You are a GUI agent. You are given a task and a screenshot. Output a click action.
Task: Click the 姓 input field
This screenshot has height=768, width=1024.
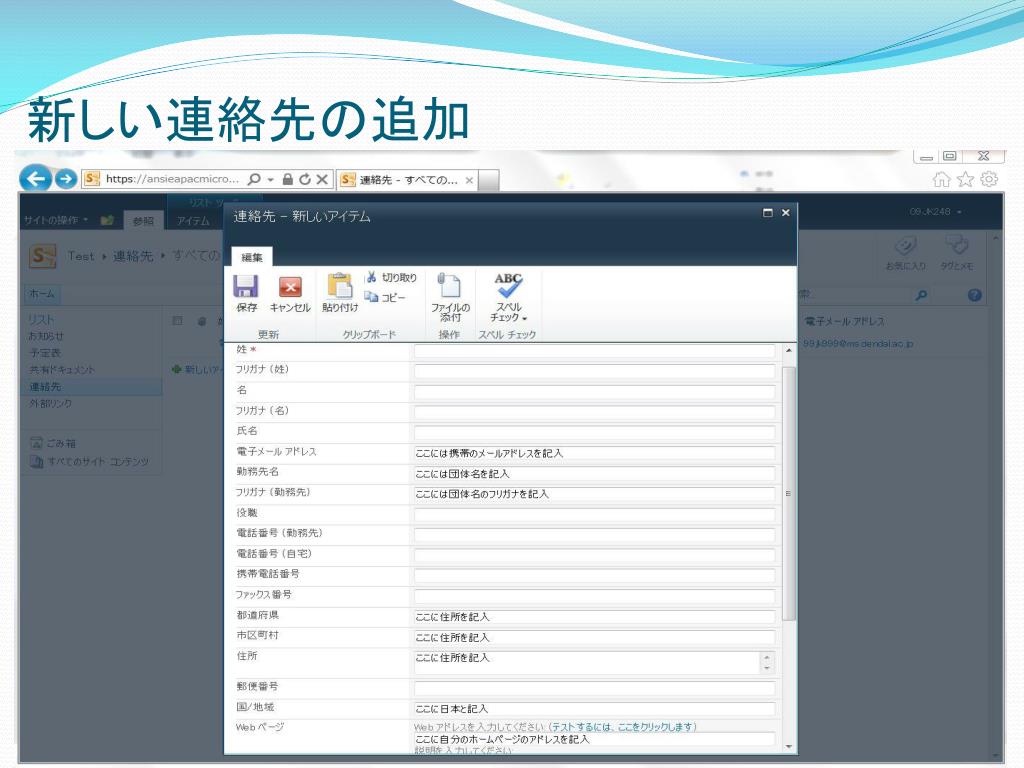point(594,351)
